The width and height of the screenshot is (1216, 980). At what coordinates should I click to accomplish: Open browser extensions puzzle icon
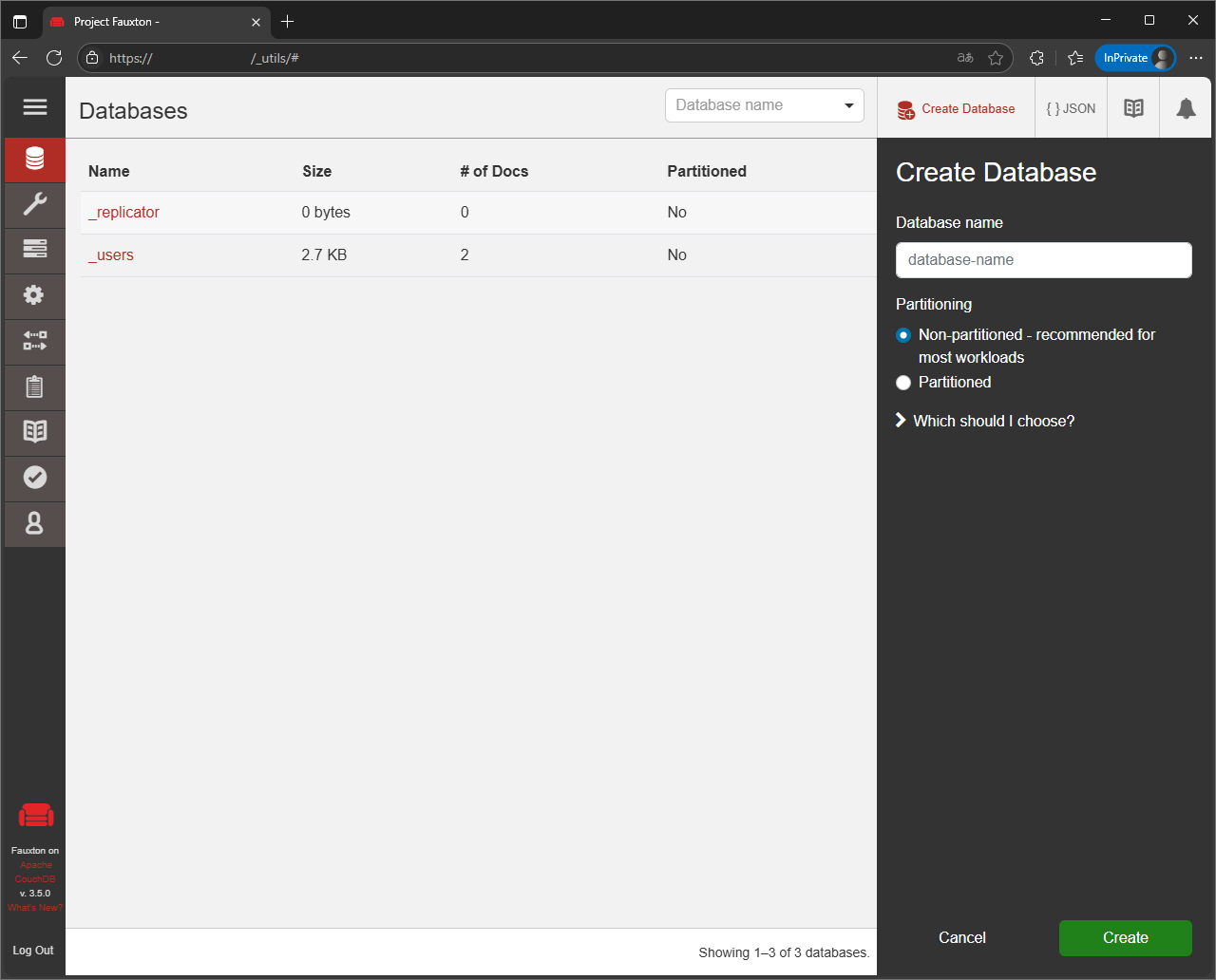(x=1036, y=58)
